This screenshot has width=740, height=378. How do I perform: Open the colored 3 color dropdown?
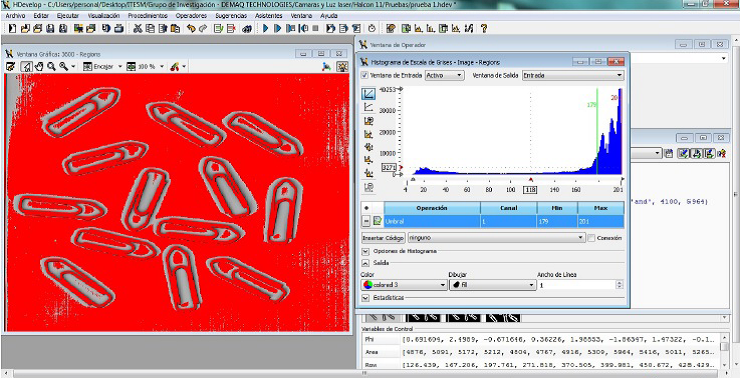click(404, 285)
